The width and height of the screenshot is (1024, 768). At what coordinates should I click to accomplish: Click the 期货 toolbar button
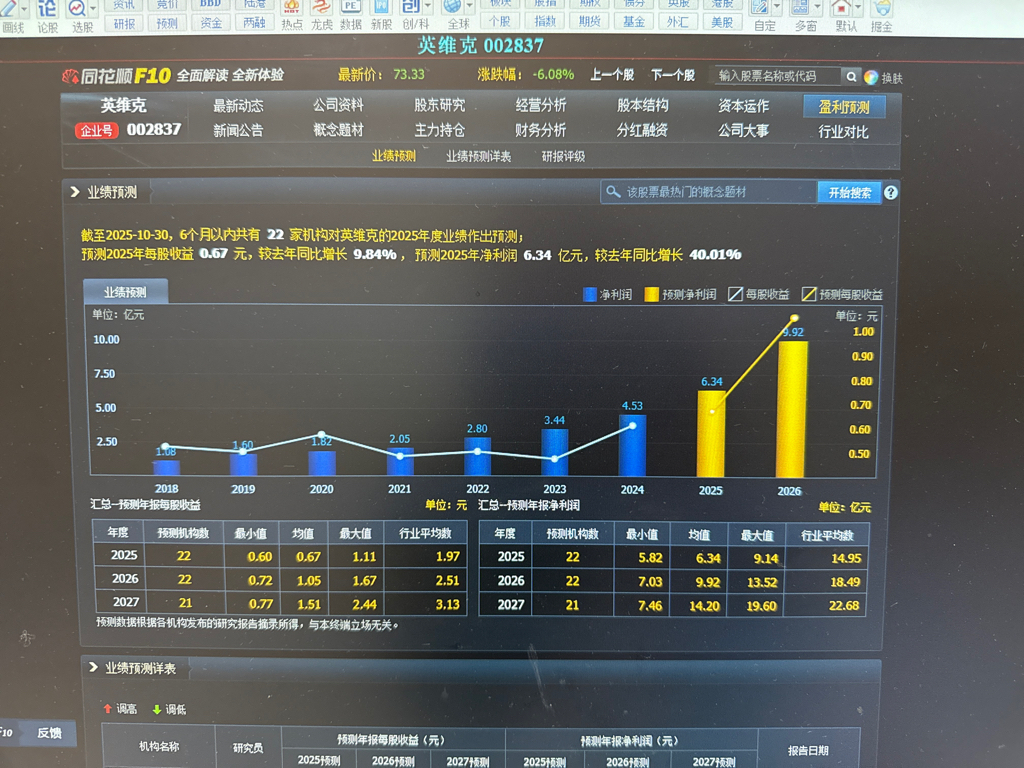(590, 22)
